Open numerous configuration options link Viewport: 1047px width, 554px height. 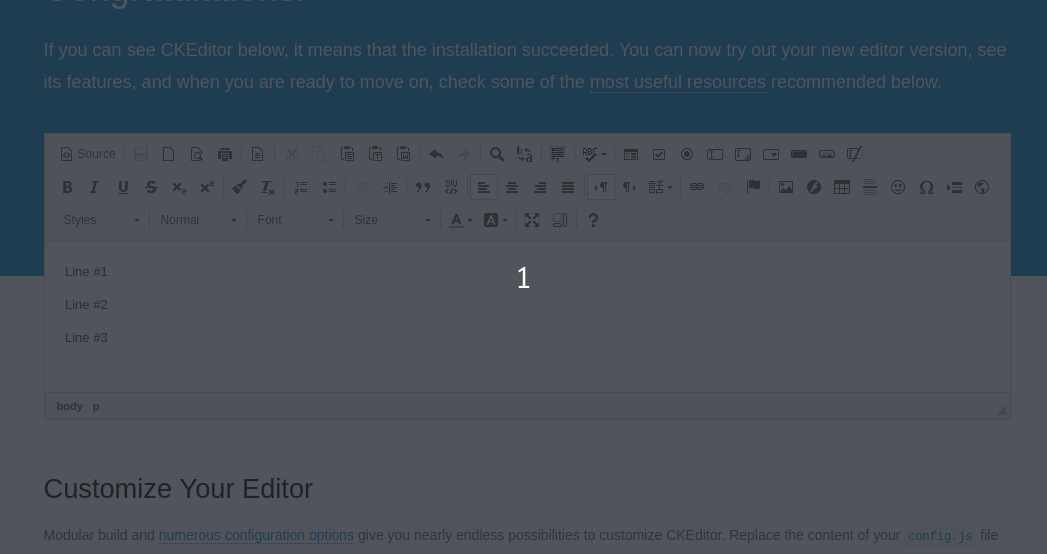click(x=256, y=535)
